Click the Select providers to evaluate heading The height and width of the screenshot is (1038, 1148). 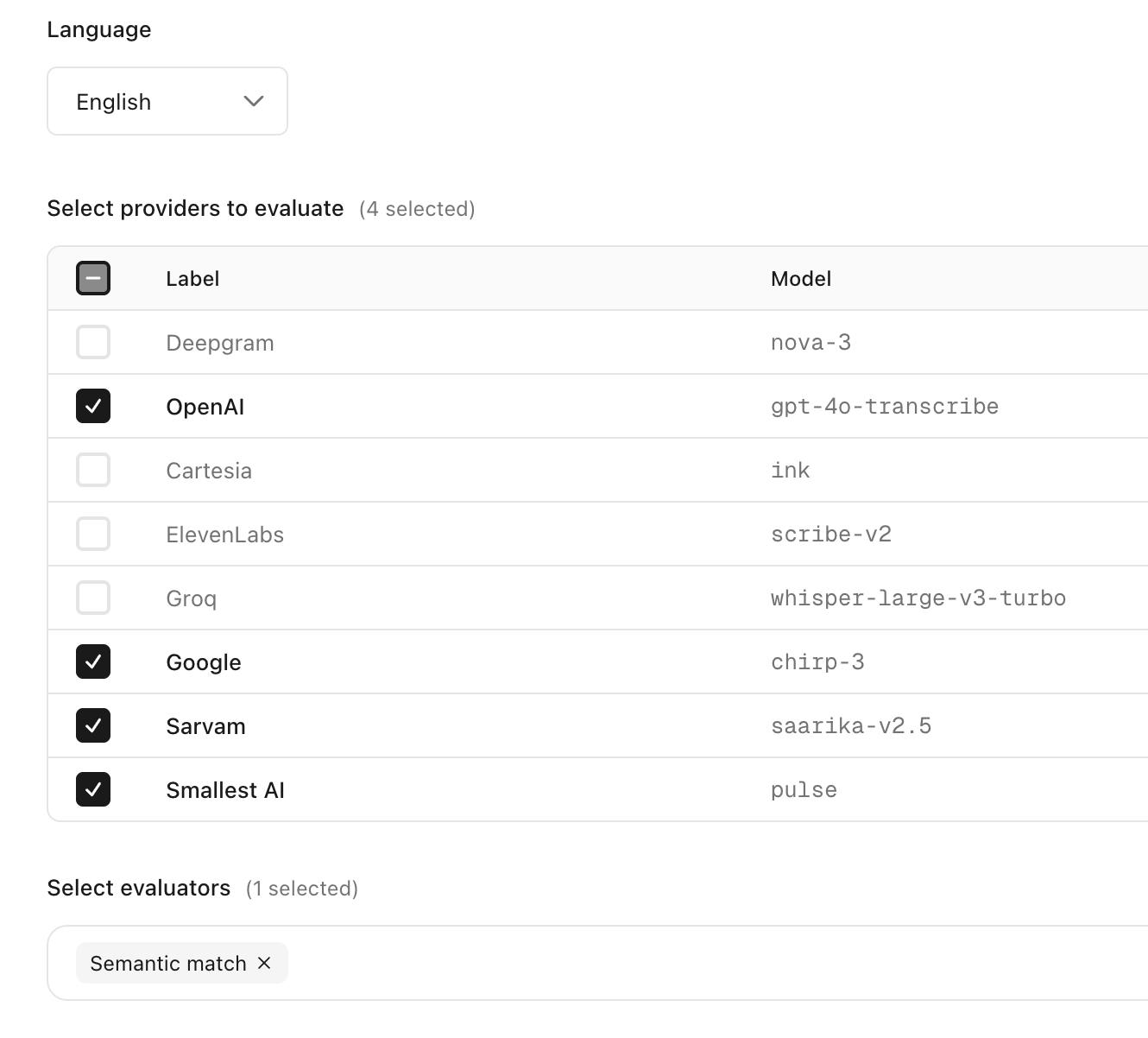(x=196, y=208)
